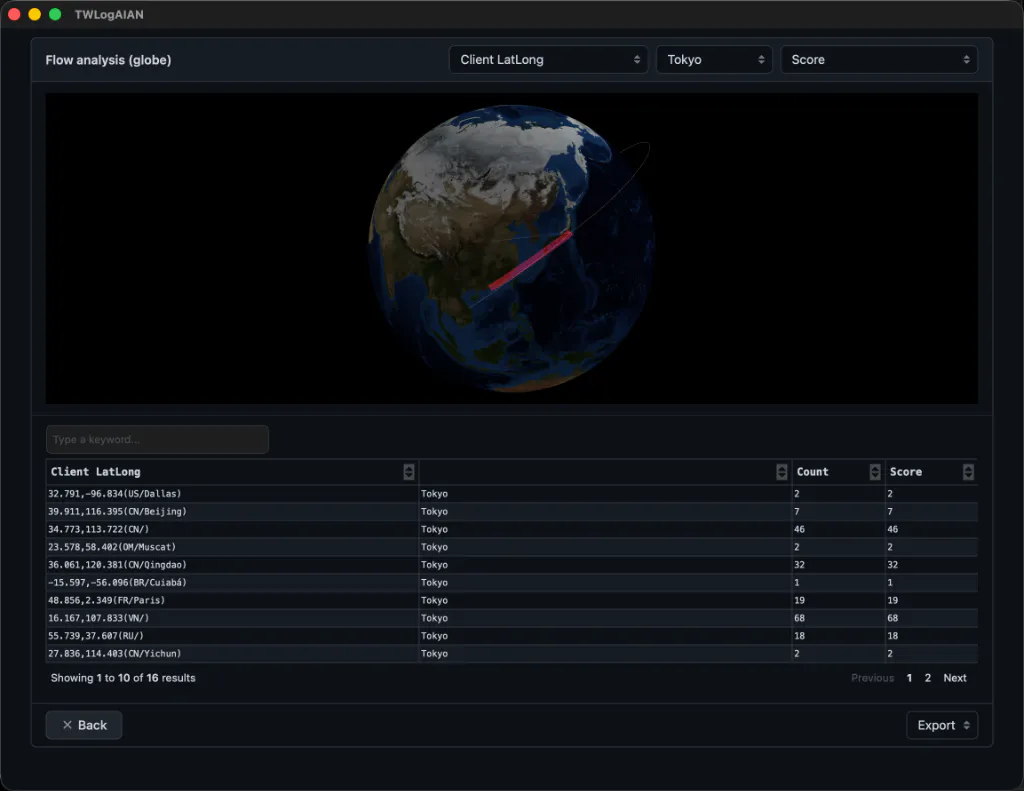Open the Export dropdown
The height and width of the screenshot is (791, 1024).
pos(942,725)
